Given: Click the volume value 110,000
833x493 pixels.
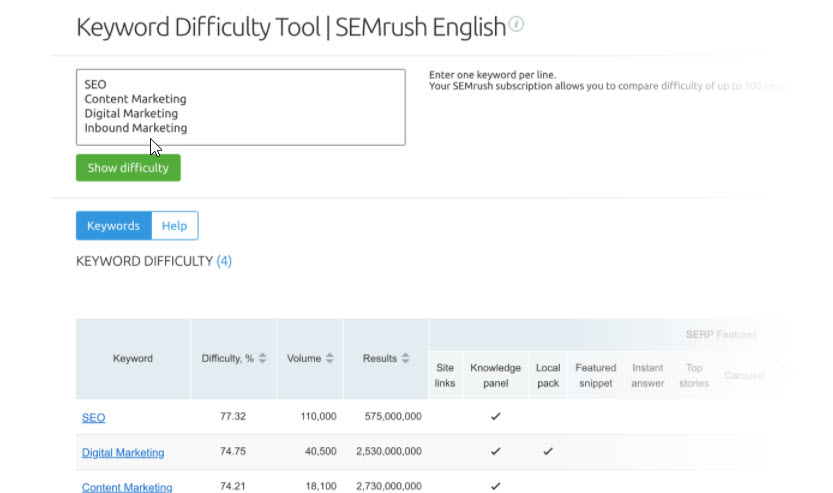Looking at the screenshot, I should click(318, 416).
